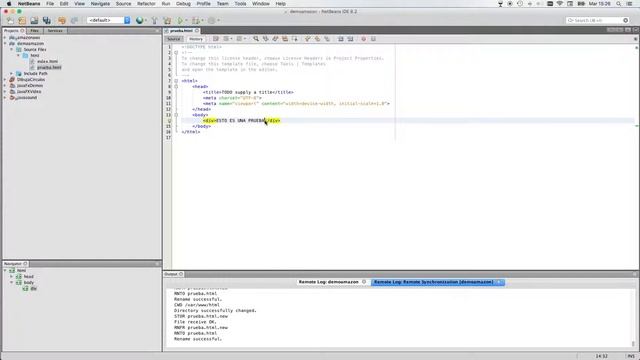Switch to the Services tab
640x360 pixels.
coord(55,31)
